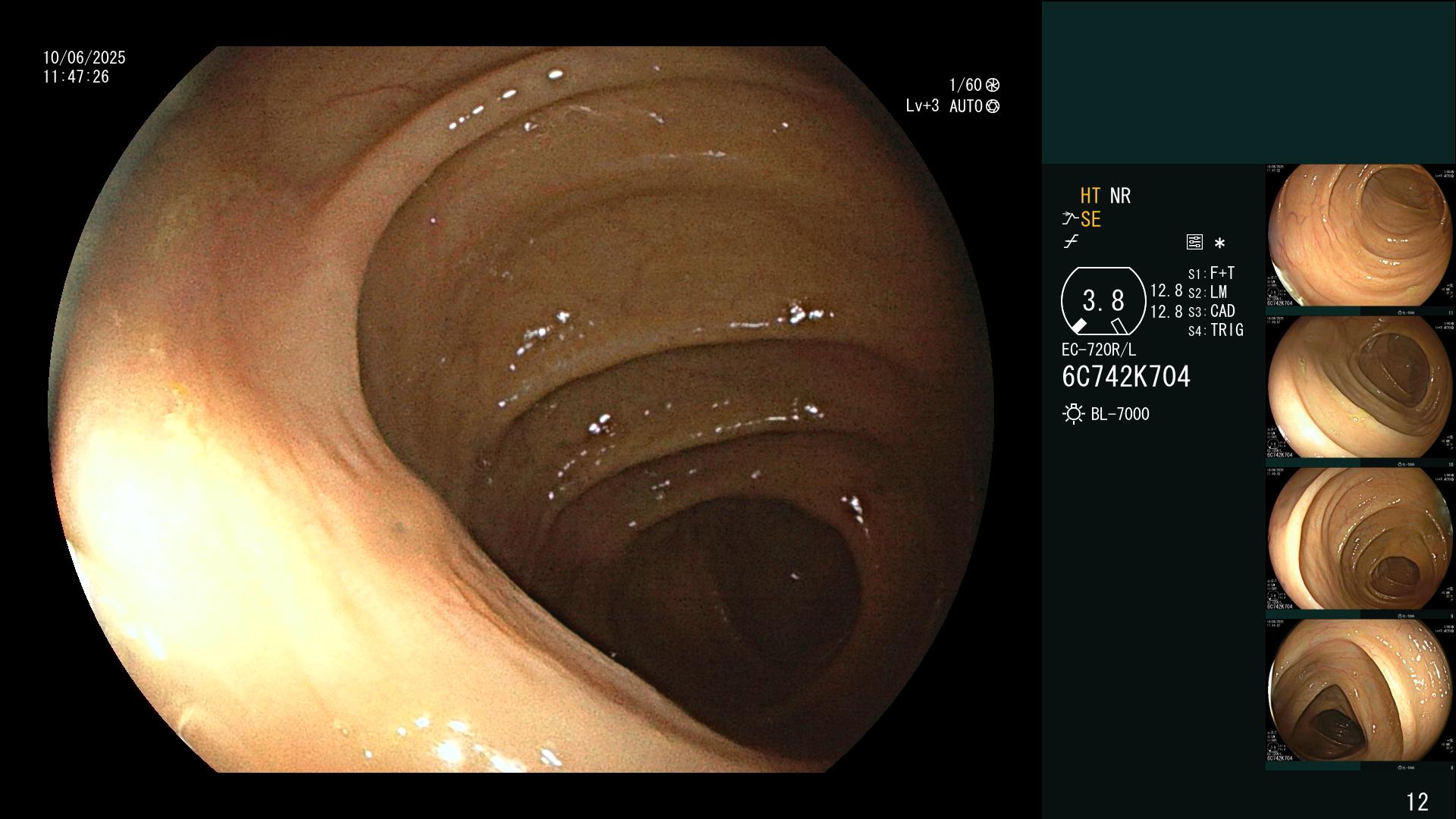Click the HT indicator
The height and width of the screenshot is (819, 1456).
pos(1090,196)
